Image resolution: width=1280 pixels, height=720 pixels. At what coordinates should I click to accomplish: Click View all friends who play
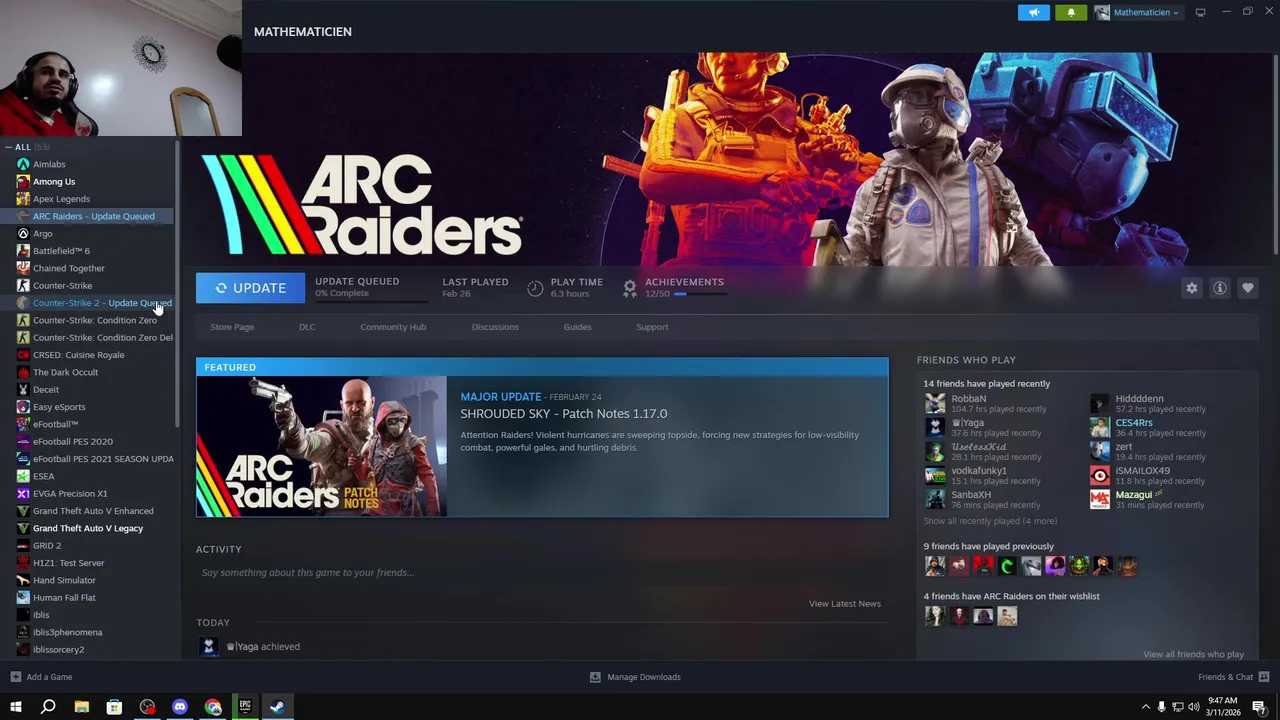point(1193,654)
